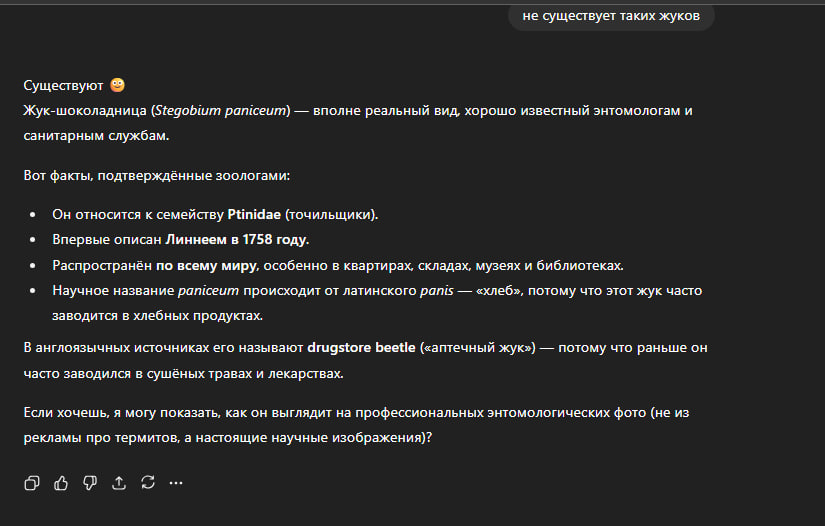Click the word "Существуют" at response start
The width and height of the screenshot is (825, 526).
[63, 85]
